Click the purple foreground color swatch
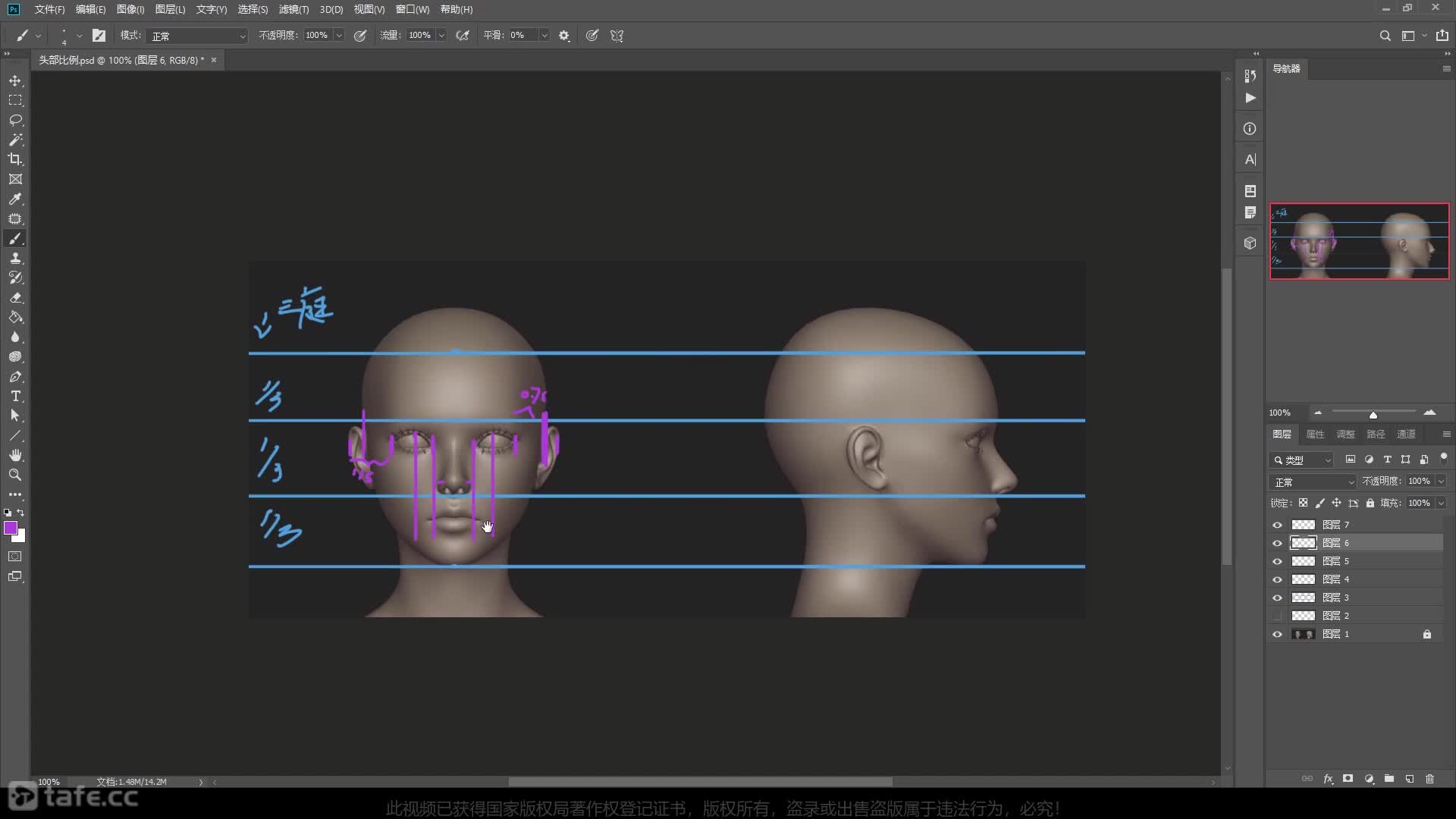 (x=10, y=528)
